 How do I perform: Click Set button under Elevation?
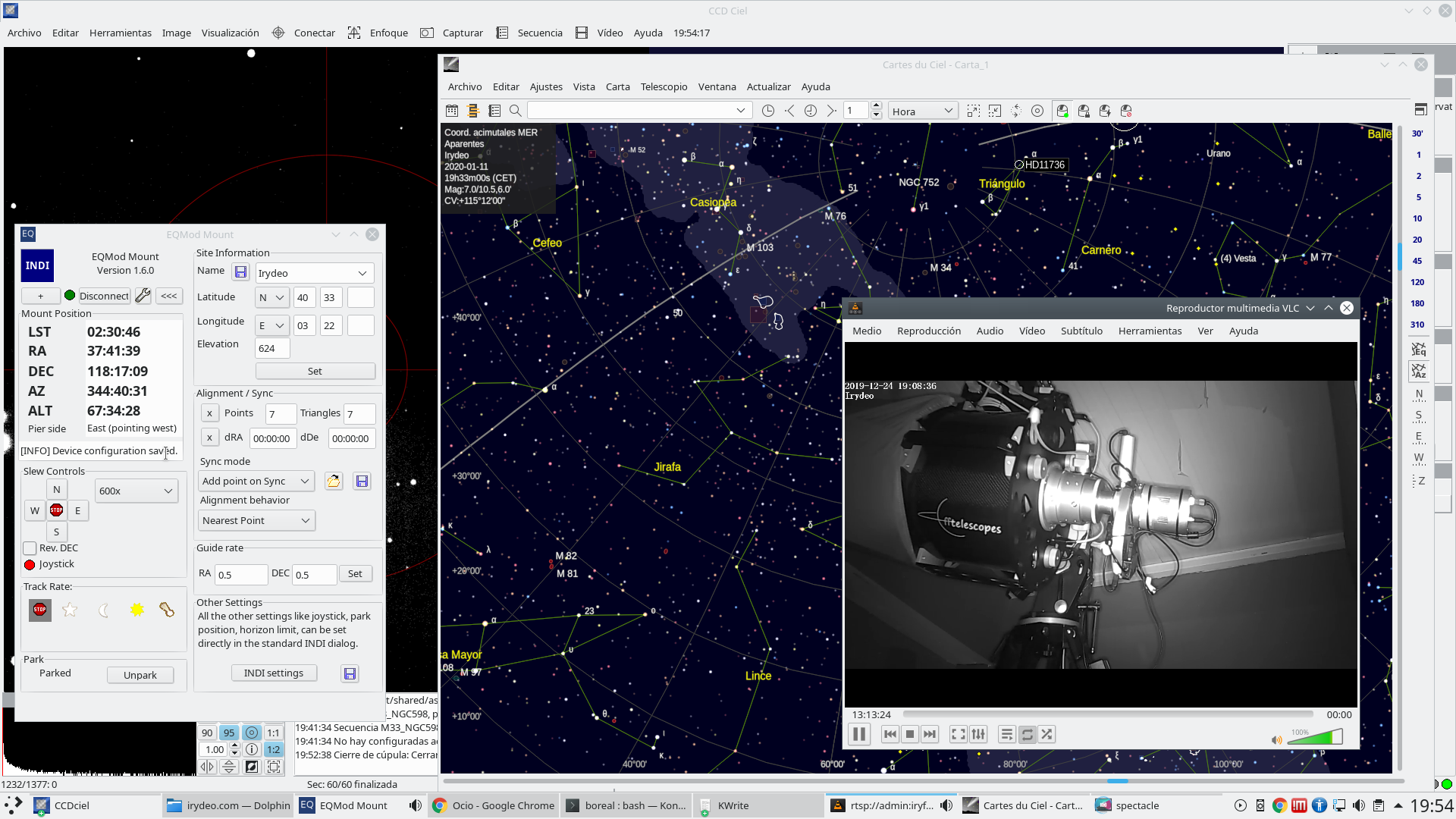315,371
